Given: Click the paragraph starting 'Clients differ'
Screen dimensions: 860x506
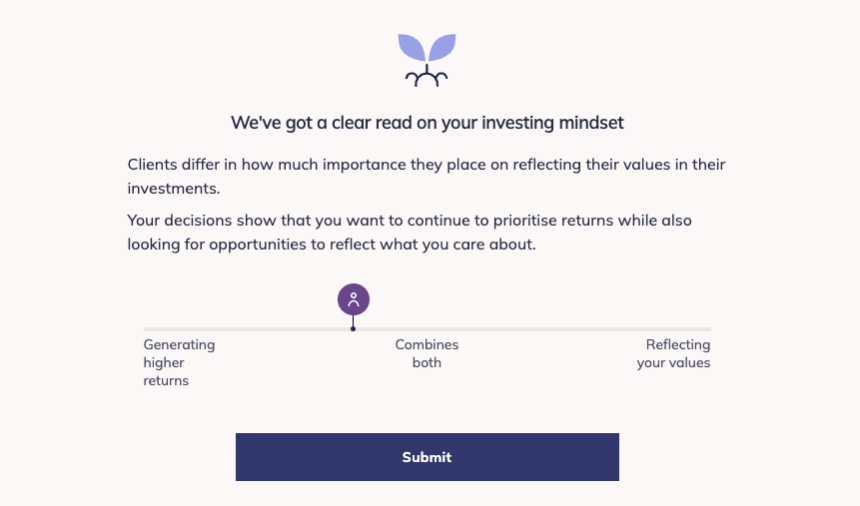Looking at the screenshot, I should (x=427, y=176).
